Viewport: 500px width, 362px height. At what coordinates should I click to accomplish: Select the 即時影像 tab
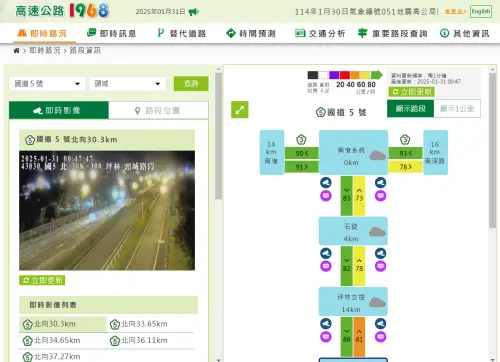pos(59,110)
